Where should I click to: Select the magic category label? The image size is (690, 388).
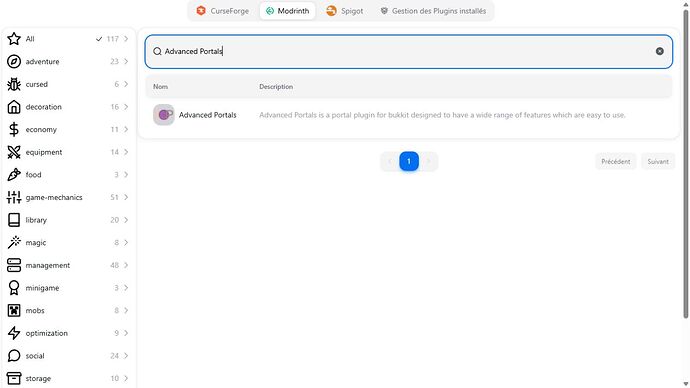point(36,243)
